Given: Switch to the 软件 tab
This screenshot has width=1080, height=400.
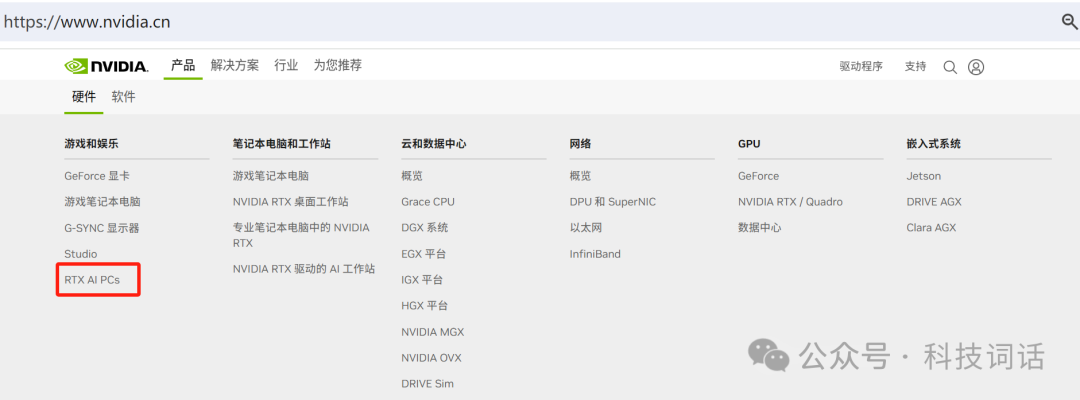Looking at the screenshot, I should tap(123, 97).
